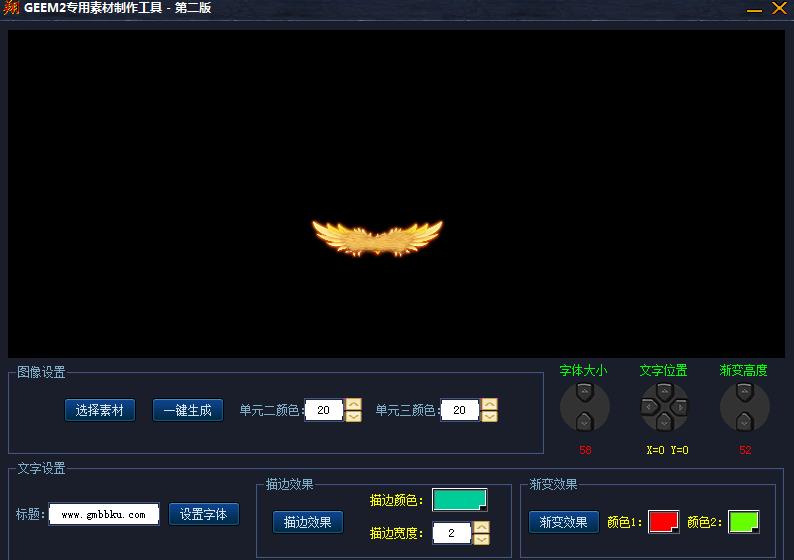Click the 选择素材 button
Screen dimensions: 794x560
pos(100,410)
